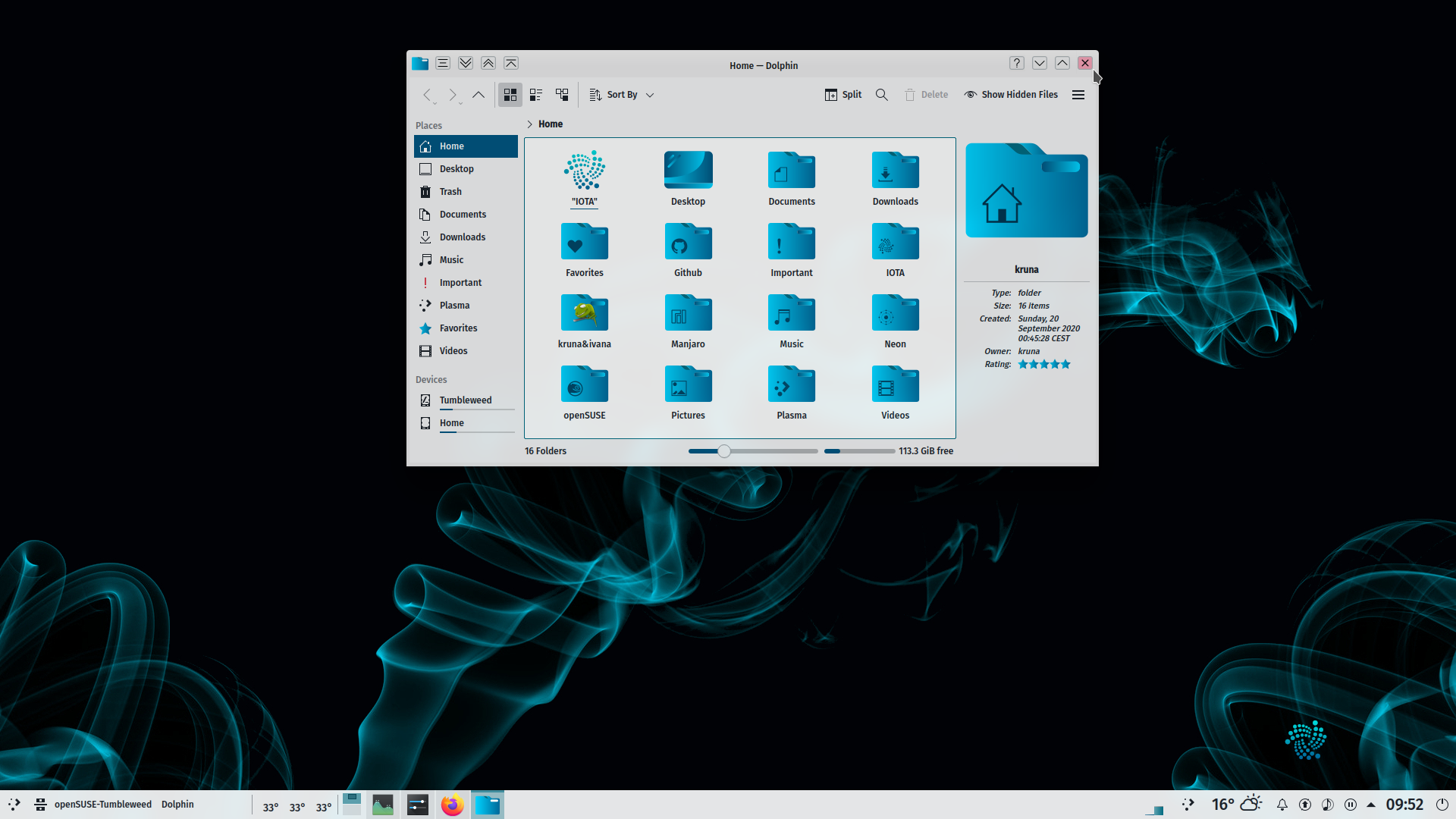
Task: Go up to the parent folder
Action: tap(479, 95)
